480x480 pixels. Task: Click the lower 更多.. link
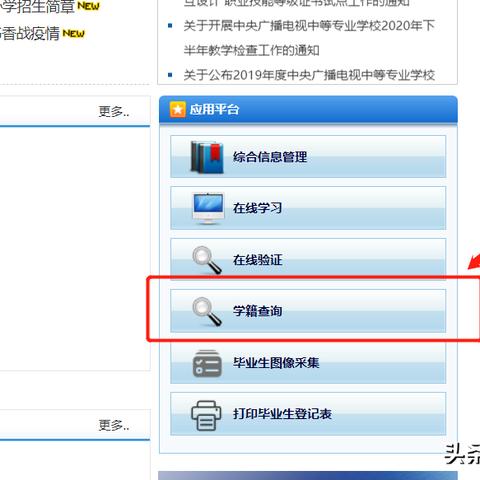pos(114,425)
